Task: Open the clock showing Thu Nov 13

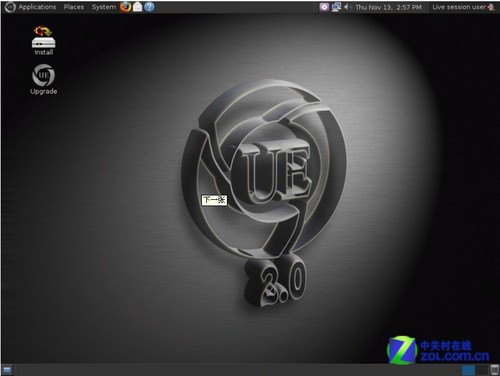Action: [x=388, y=7]
